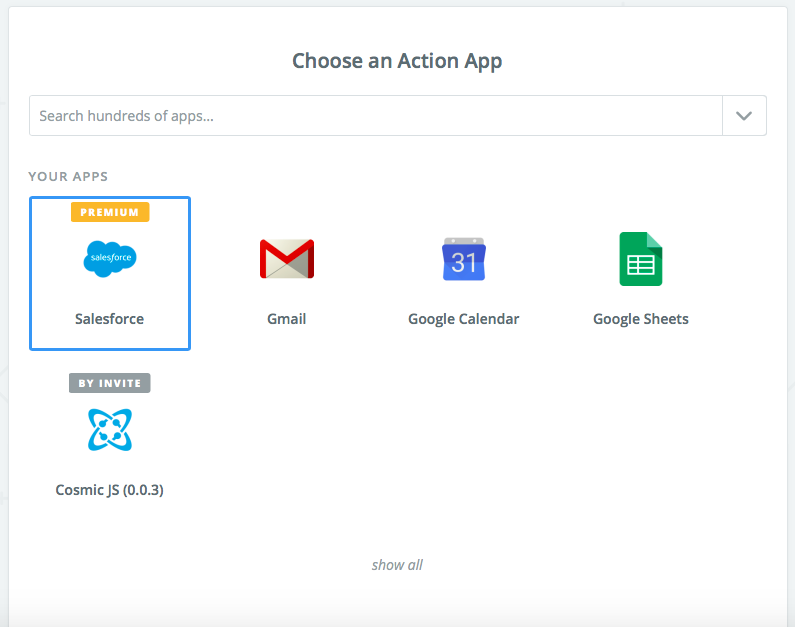
Task: Click the Google Sheets name label
Action: click(x=640, y=319)
